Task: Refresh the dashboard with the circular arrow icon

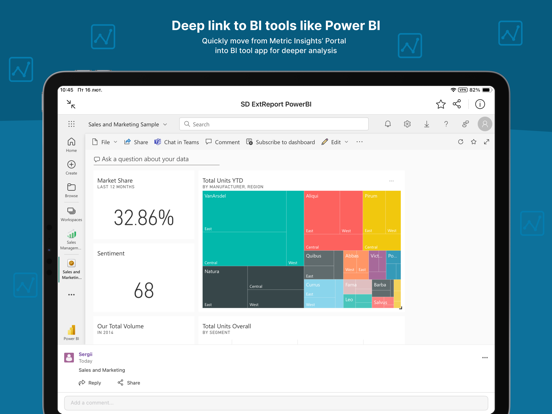Action: (x=460, y=142)
